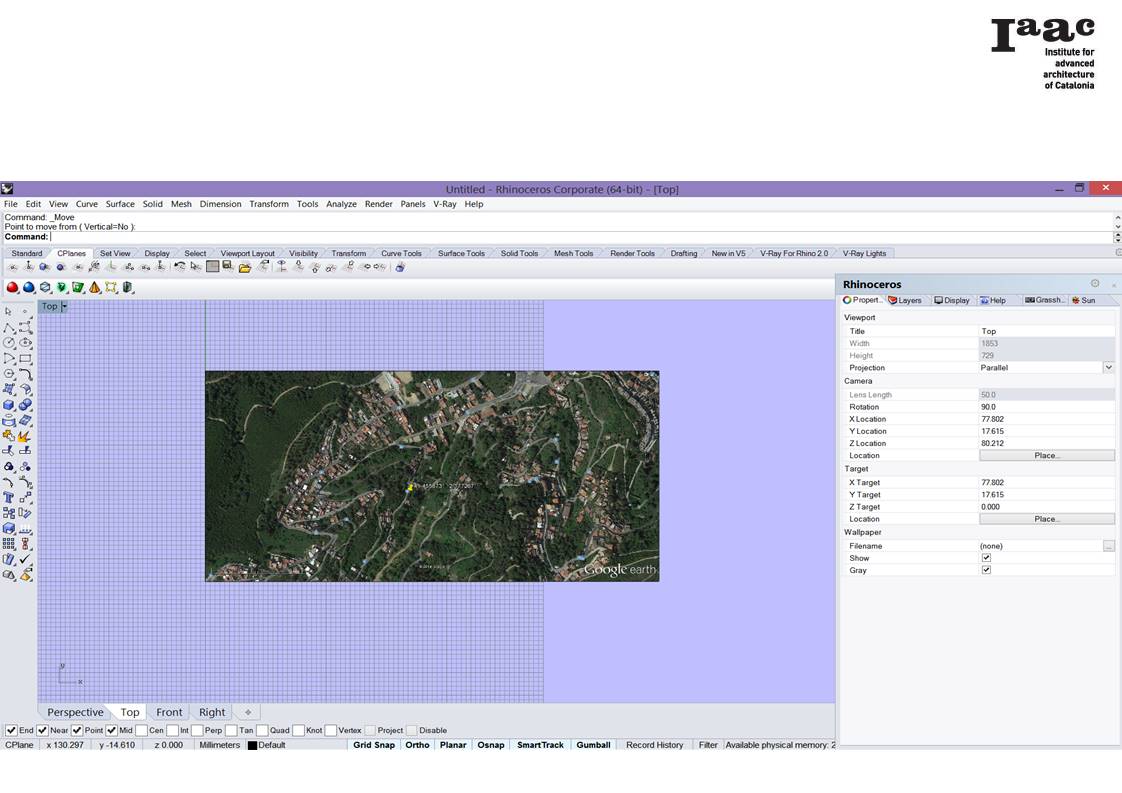
Task: Open the Projection dropdown in Properties
Action: 1108,368
